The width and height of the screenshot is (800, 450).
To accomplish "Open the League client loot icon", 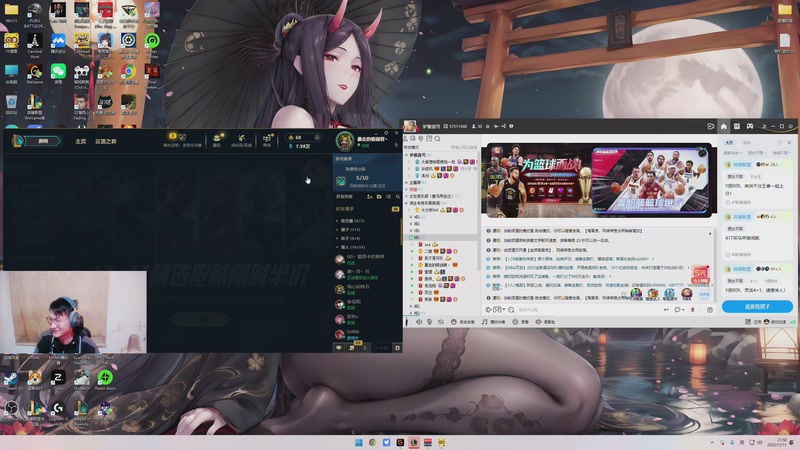I will tap(217, 139).
